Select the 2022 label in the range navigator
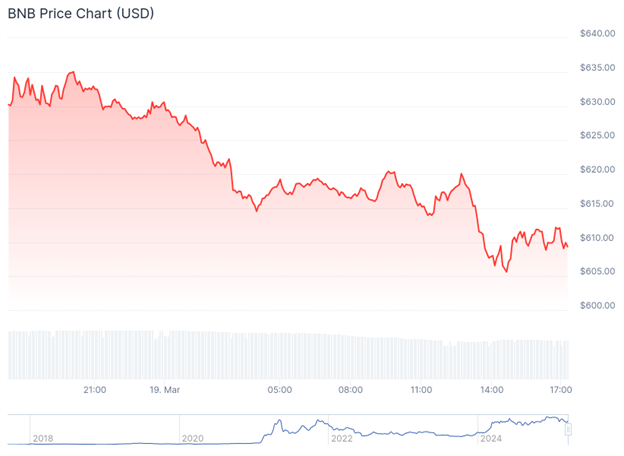The width and height of the screenshot is (624, 456). tap(342, 438)
